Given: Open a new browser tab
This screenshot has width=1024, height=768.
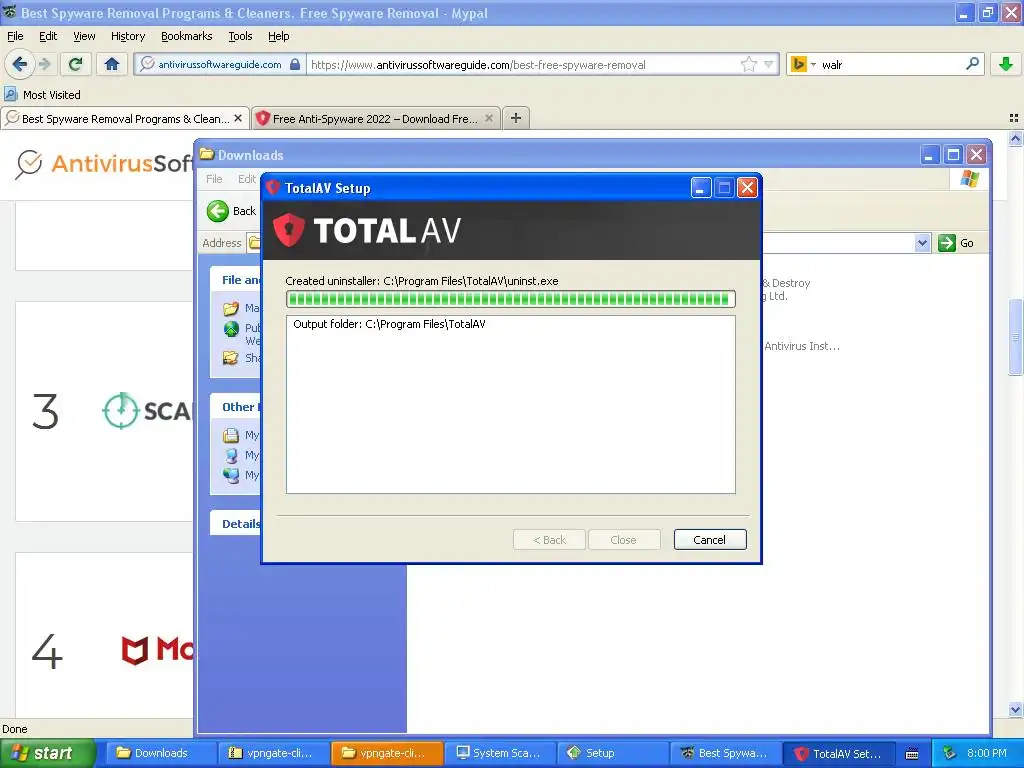Looking at the screenshot, I should [x=515, y=118].
